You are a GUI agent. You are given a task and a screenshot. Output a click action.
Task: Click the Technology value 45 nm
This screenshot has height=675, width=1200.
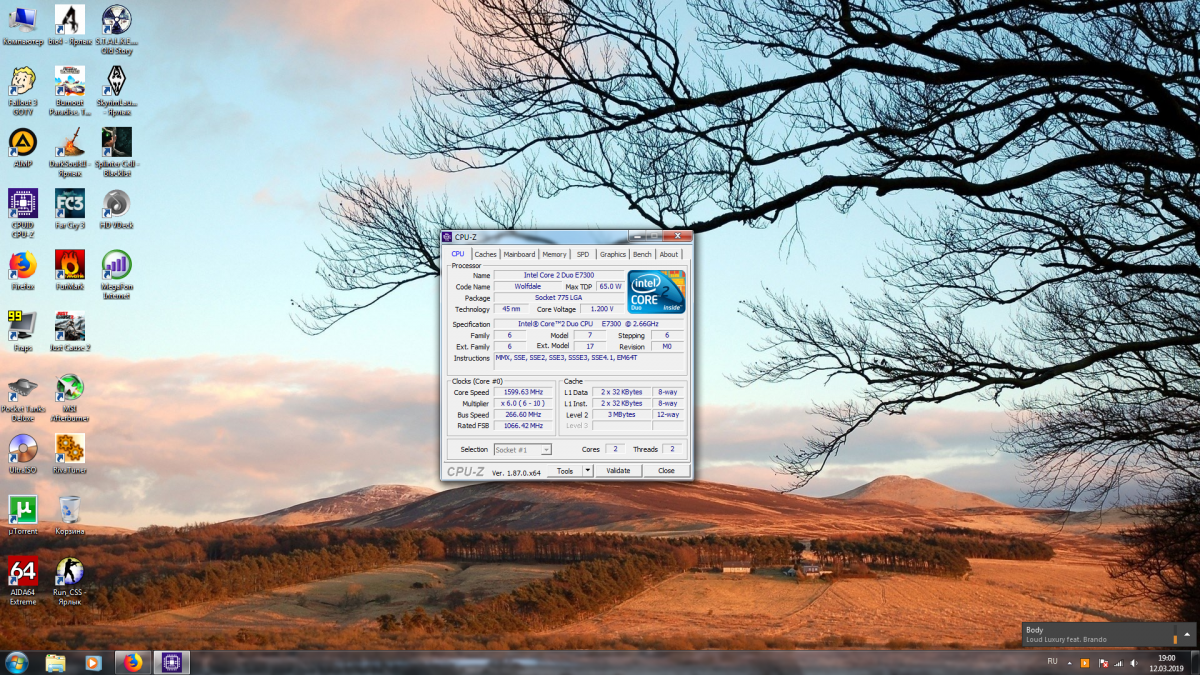pos(511,309)
